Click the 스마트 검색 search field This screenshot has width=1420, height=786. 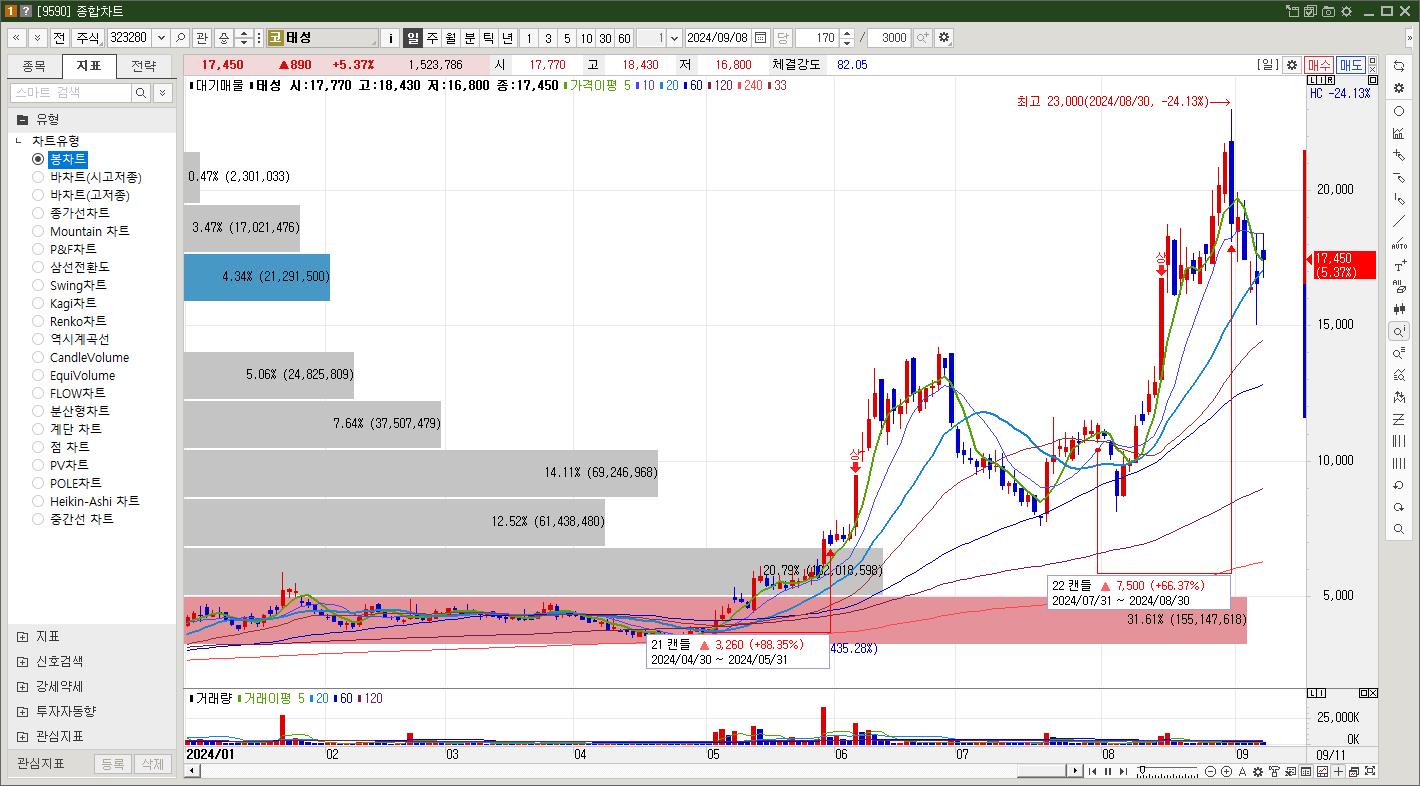point(70,93)
